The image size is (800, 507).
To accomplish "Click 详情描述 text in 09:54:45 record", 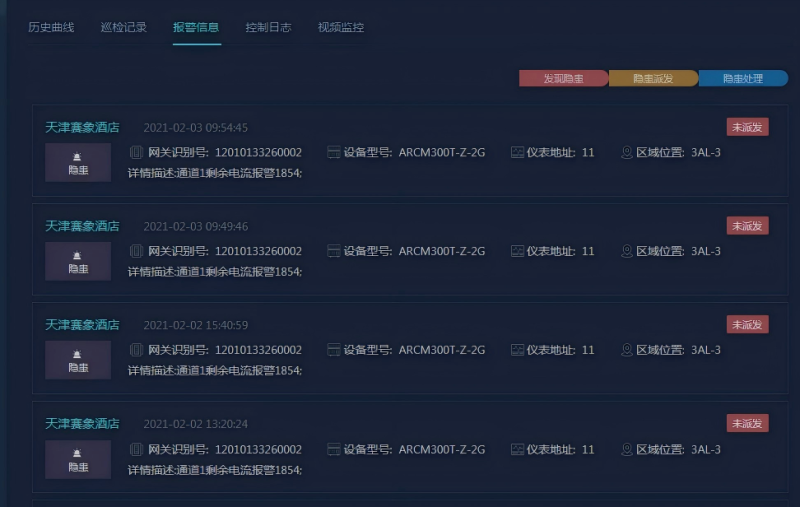I will 215,173.
